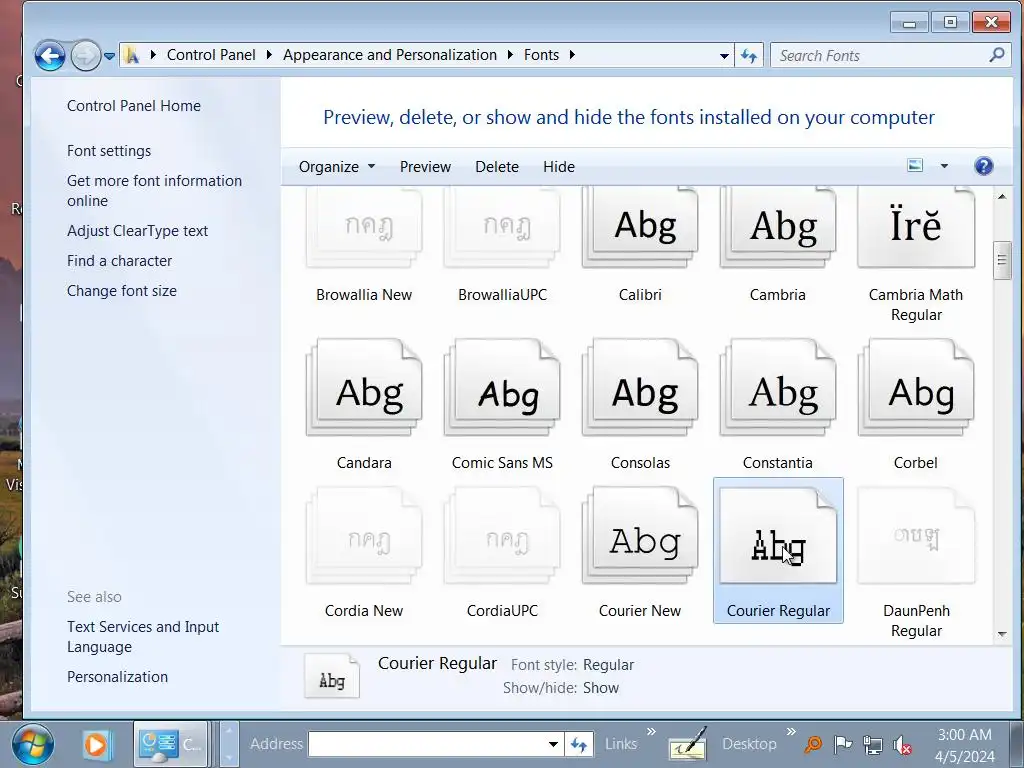Expand the Links toolbar chevron
Viewport: 1024px width, 768px height.
pyautogui.click(x=651, y=731)
